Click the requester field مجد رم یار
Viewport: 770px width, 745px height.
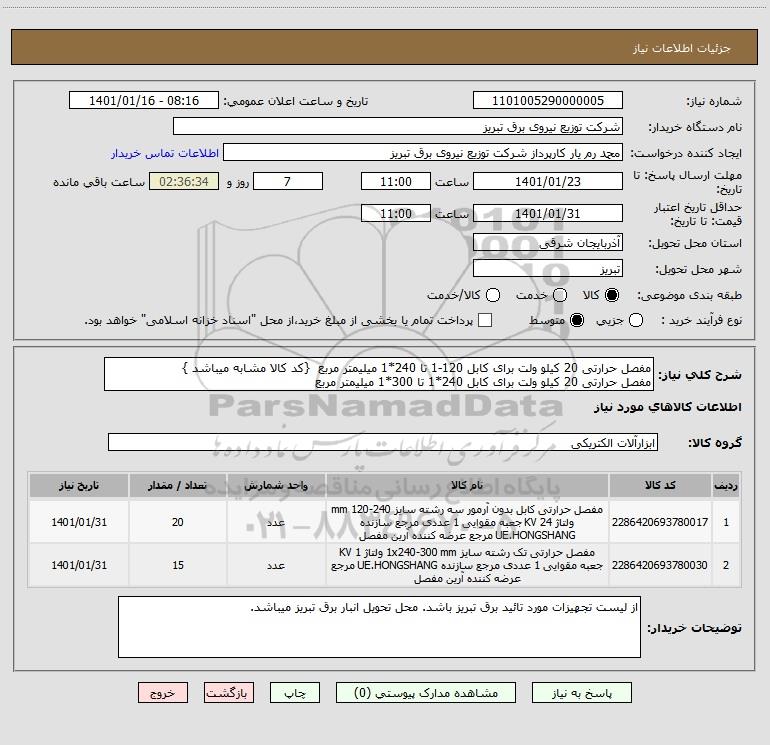click(423, 153)
